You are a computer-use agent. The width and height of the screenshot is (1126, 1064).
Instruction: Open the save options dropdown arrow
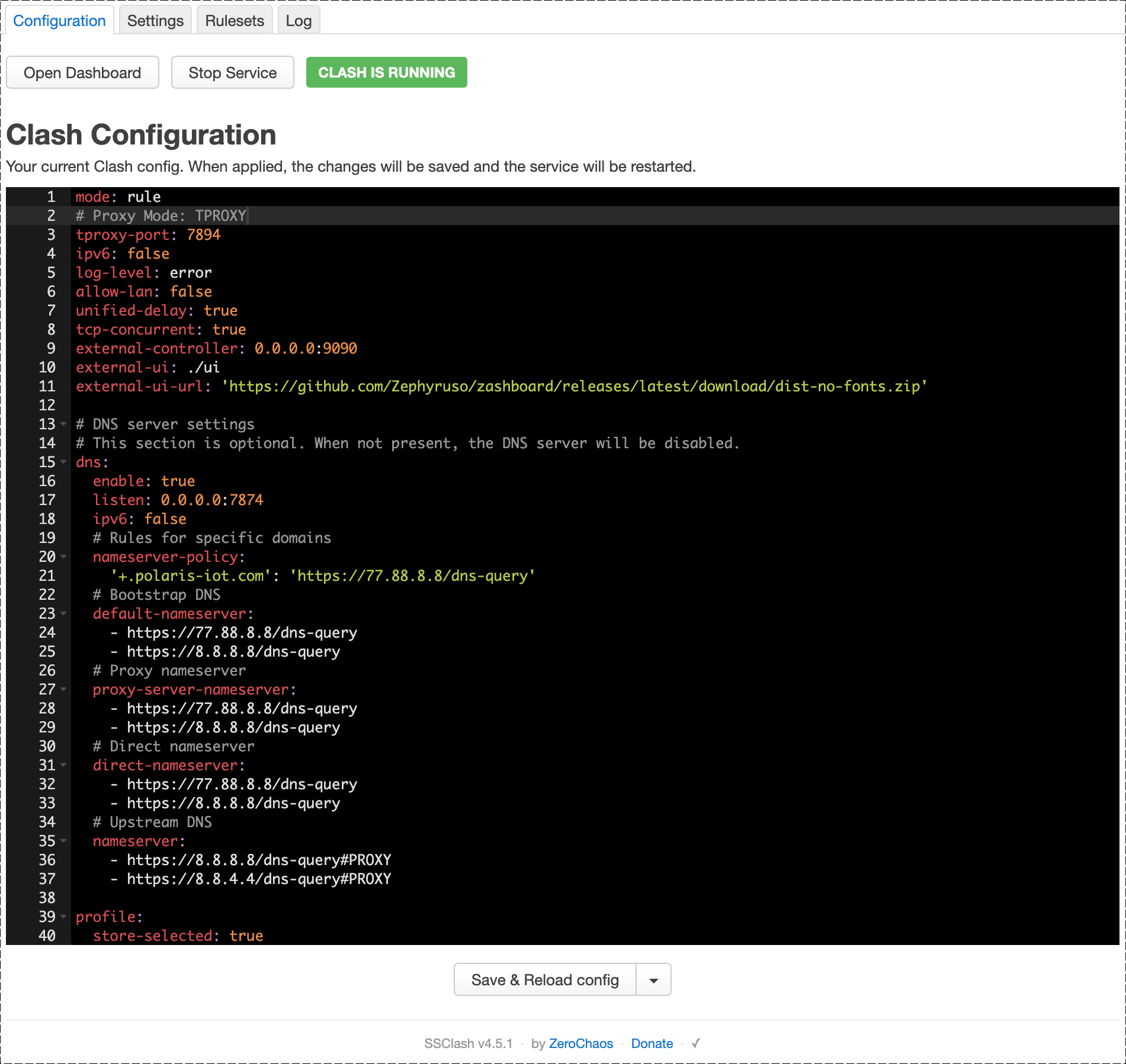tap(653, 979)
